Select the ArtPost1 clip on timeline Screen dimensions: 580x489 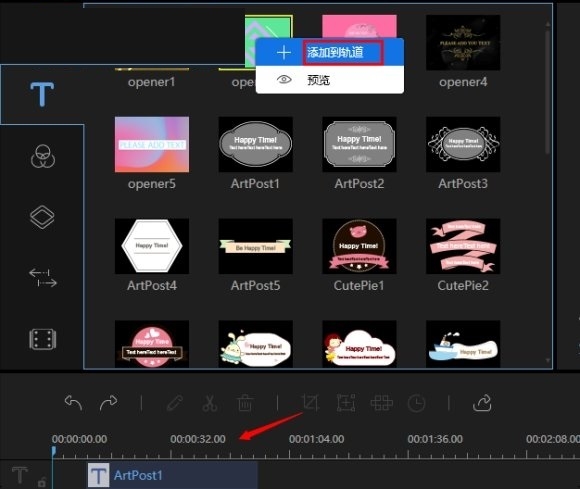[x=173, y=475]
